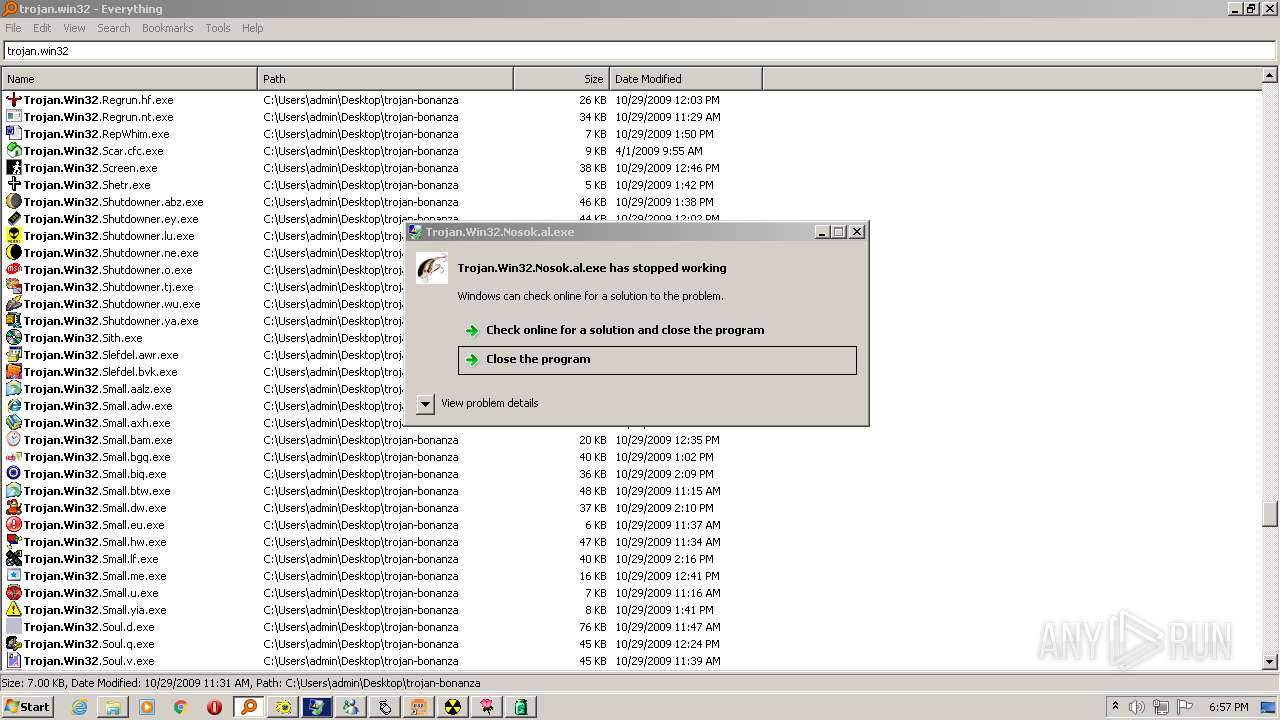The height and width of the screenshot is (720, 1280).
Task: Open Windows Media Player from the taskbar
Action: click(x=147, y=707)
